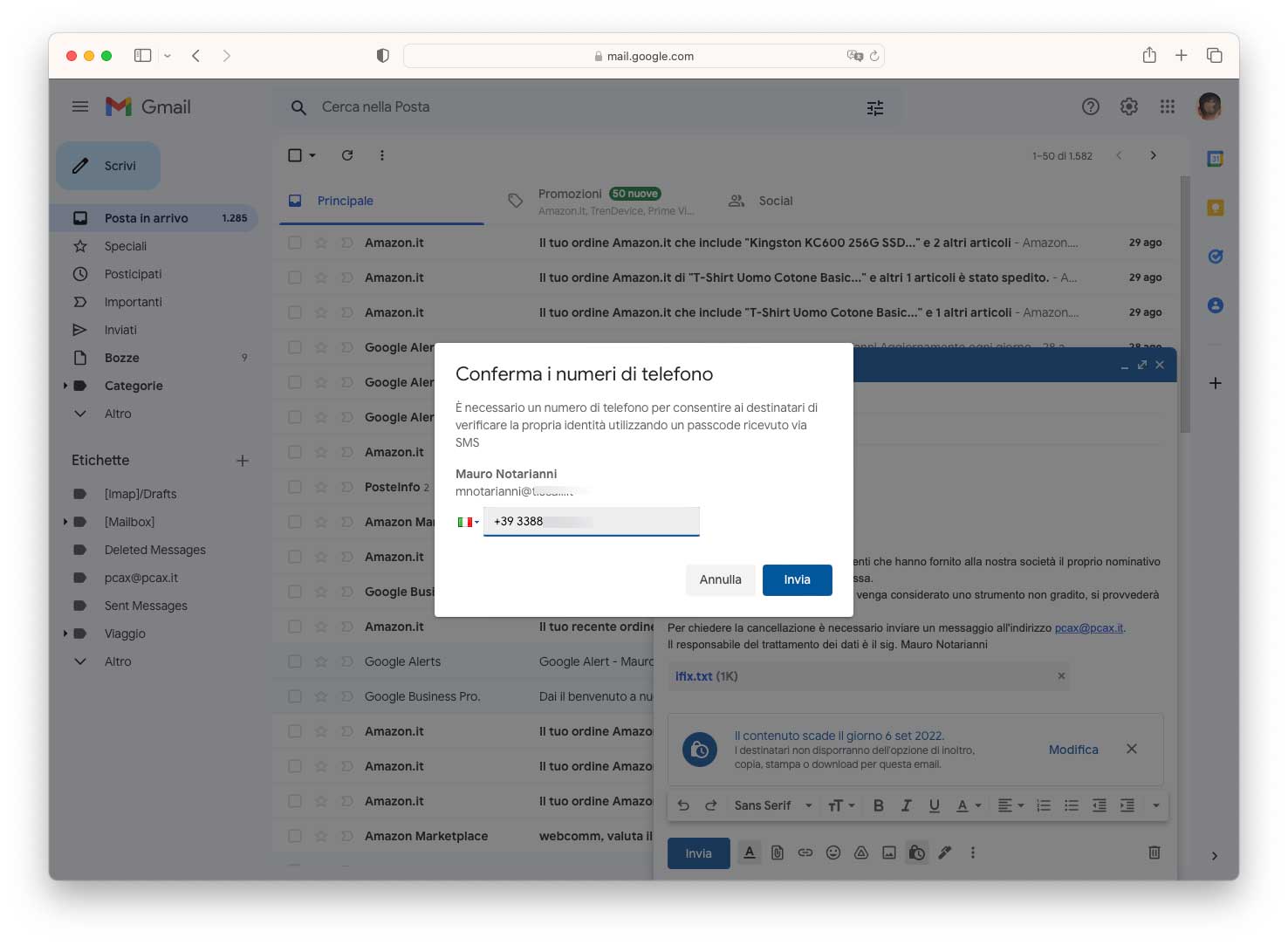Image resolution: width=1288 pixels, height=945 pixels.
Task: Apply bold formatting in compose toolbar
Action: point(879,805)
